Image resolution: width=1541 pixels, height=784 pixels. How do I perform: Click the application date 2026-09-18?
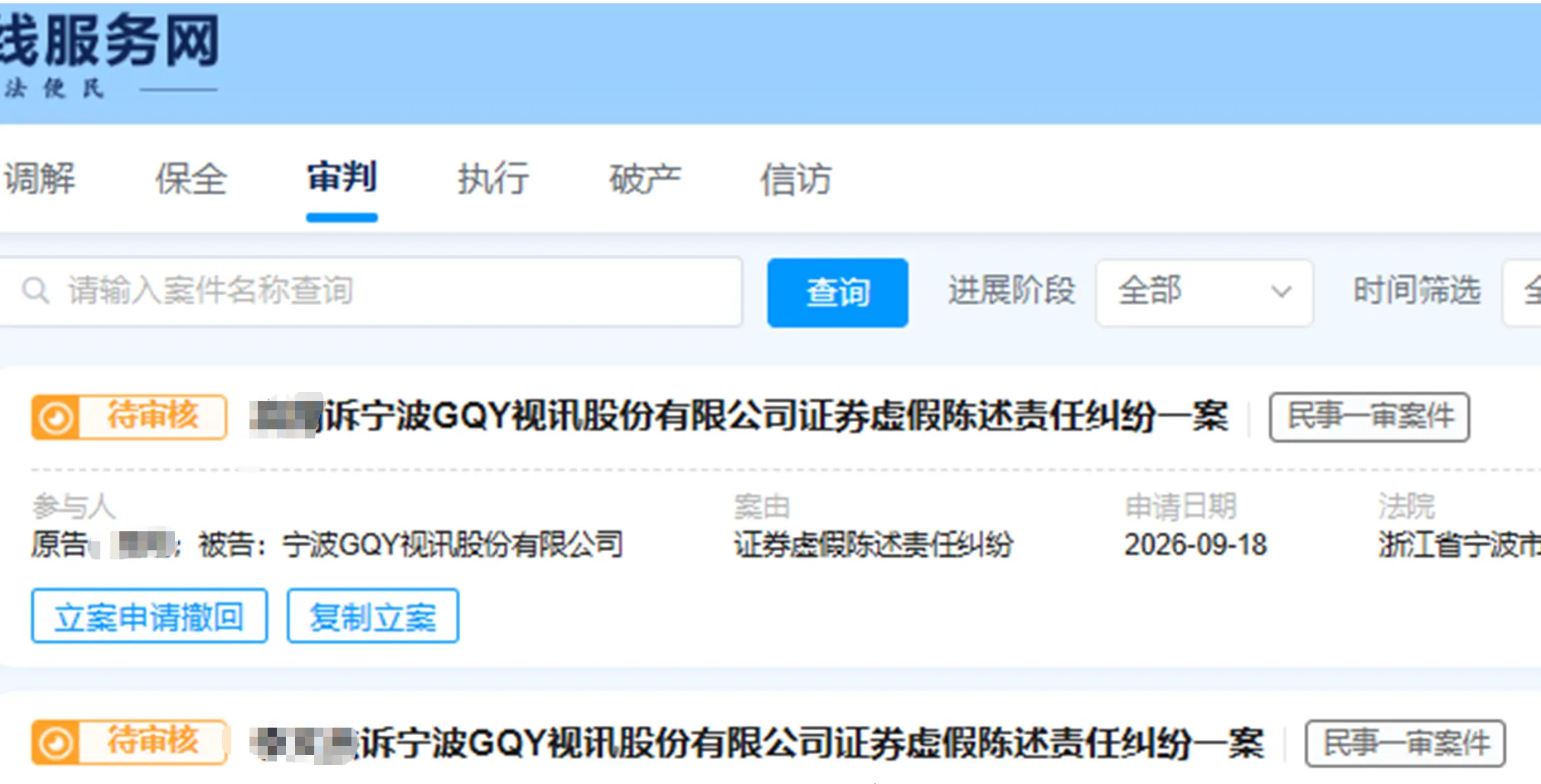1195,544
